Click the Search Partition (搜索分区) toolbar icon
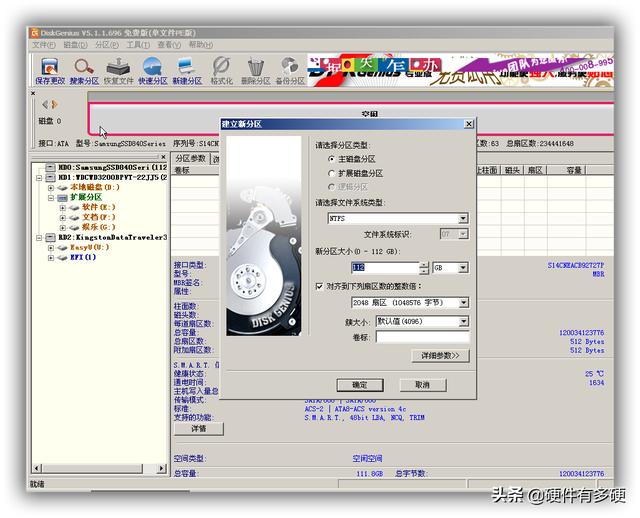 (84, 70)
